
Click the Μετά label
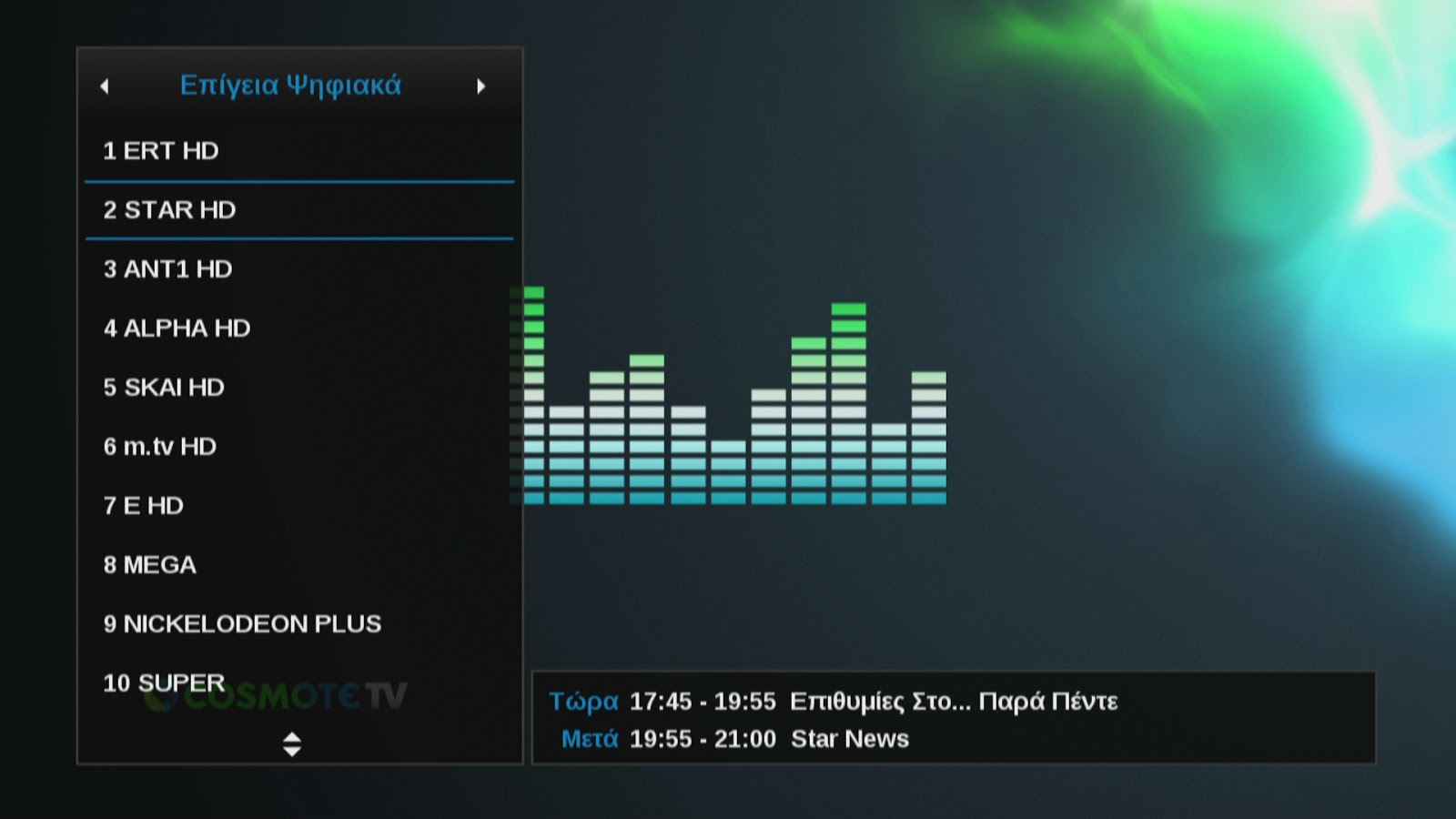click(x=590, y=739)
